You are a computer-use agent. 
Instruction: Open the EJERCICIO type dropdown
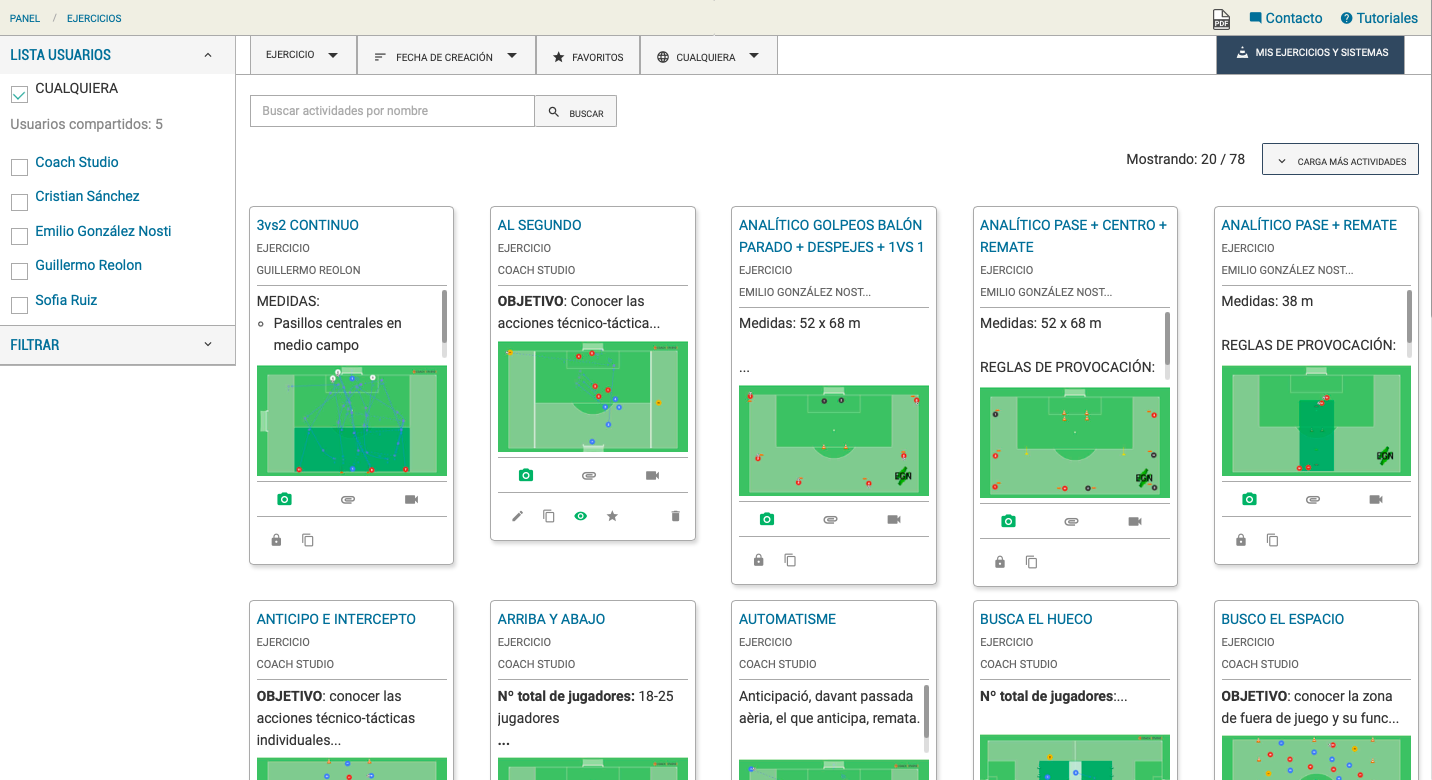(x=303, y=55)
